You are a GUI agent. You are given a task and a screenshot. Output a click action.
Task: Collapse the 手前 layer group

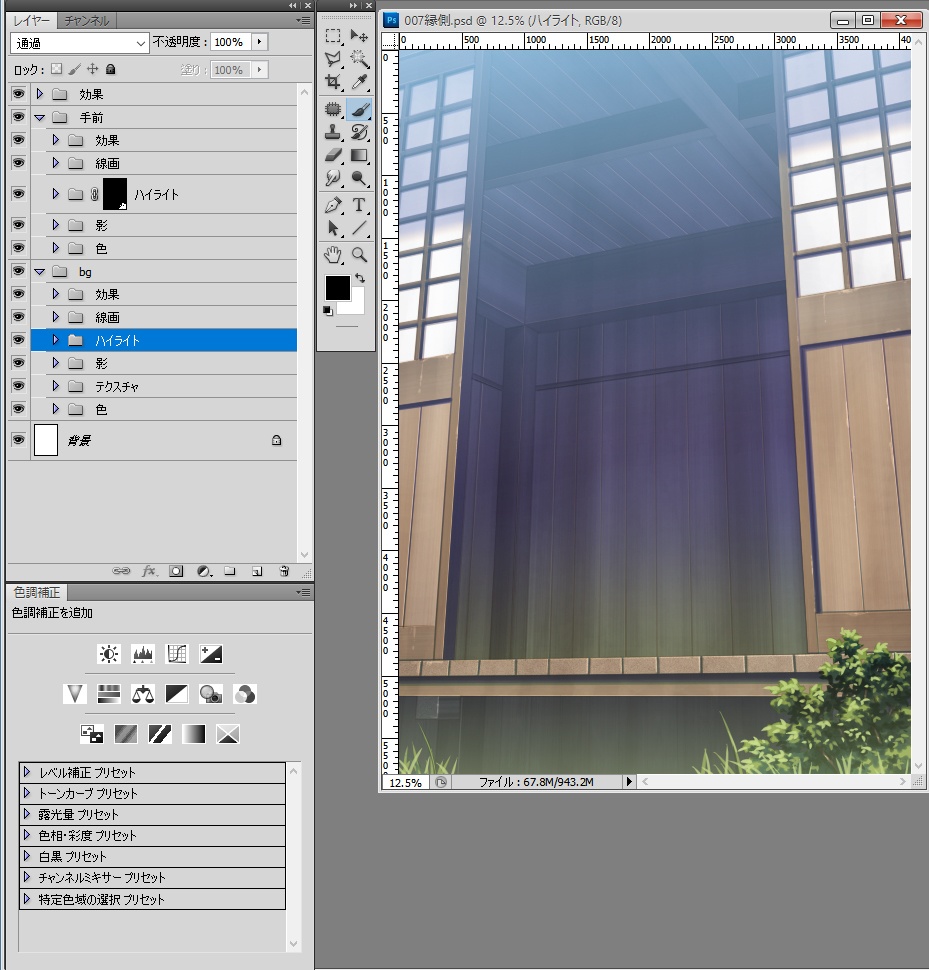(x=40, y=117)
